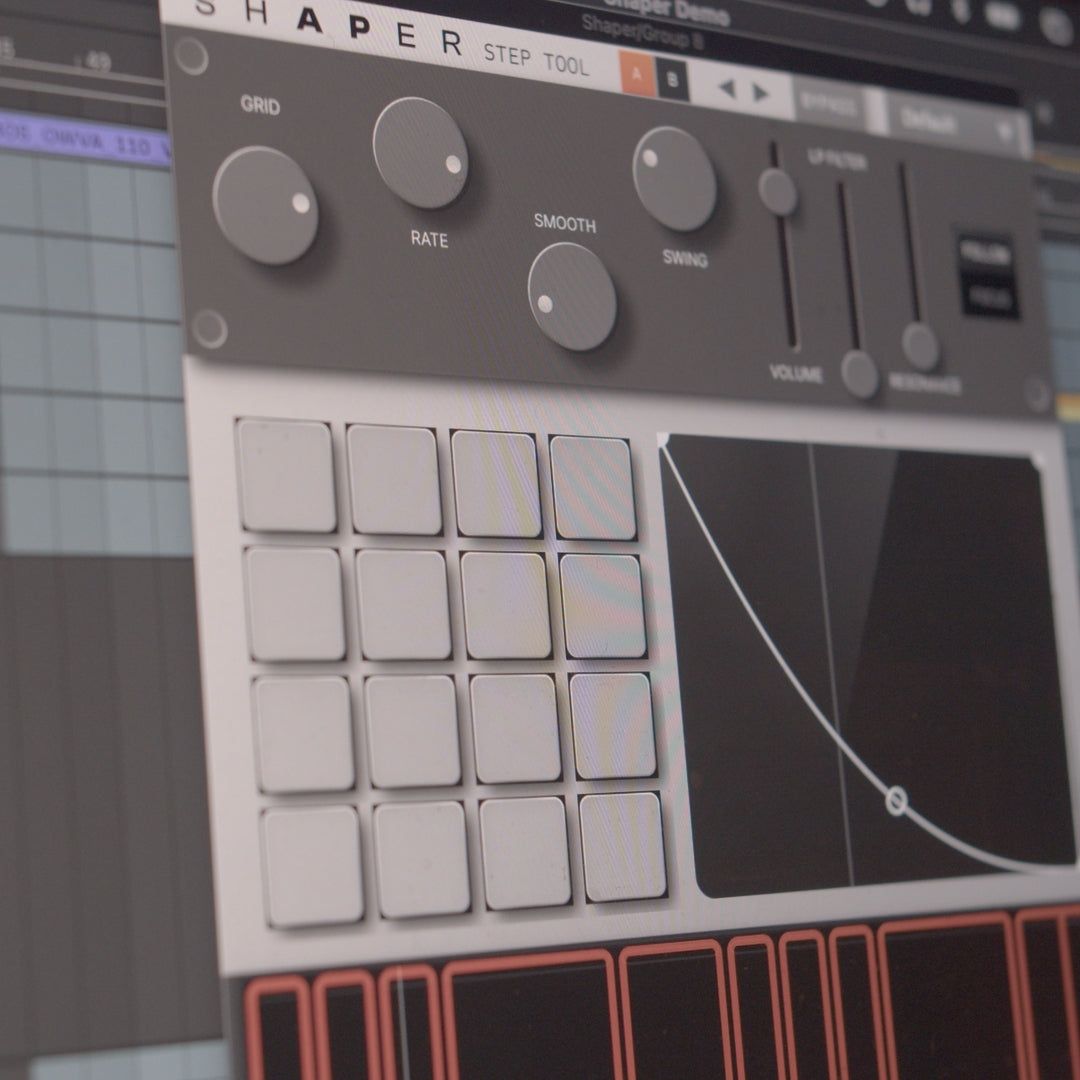Click the upper option in the black mode box
This screenshot has width=1080, height=1080.
986,255
